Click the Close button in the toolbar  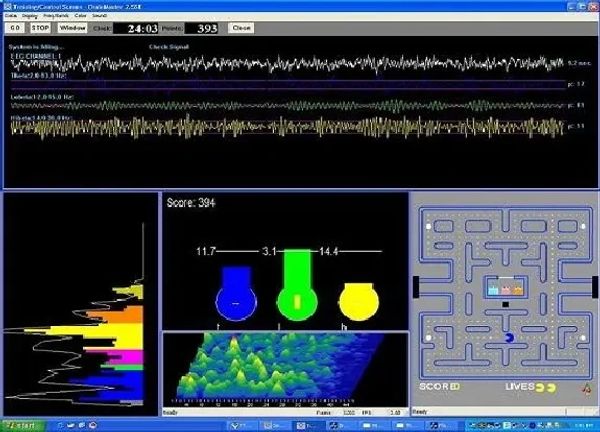[241, 28]
